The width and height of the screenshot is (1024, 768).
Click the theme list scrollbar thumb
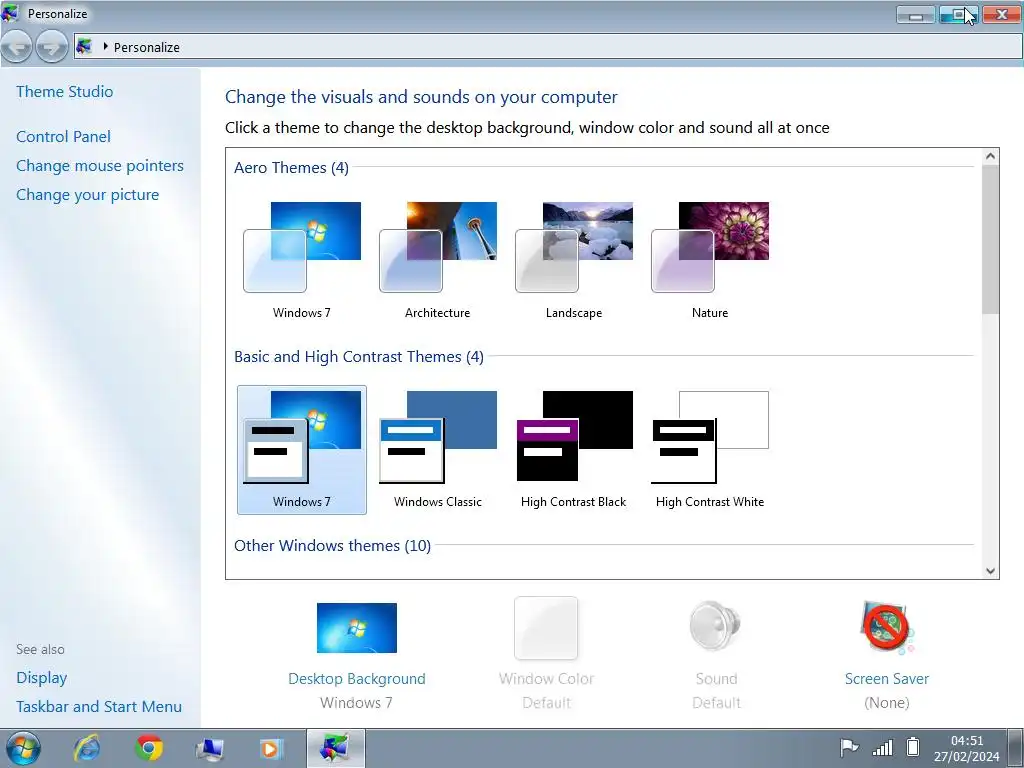click(x=990, y=240)
